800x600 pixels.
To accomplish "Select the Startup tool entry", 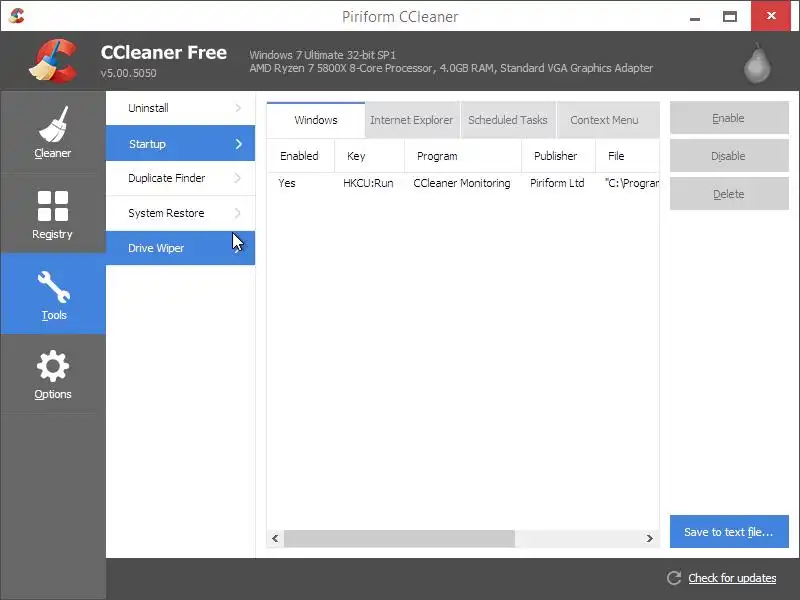I will tap(180, 144).
